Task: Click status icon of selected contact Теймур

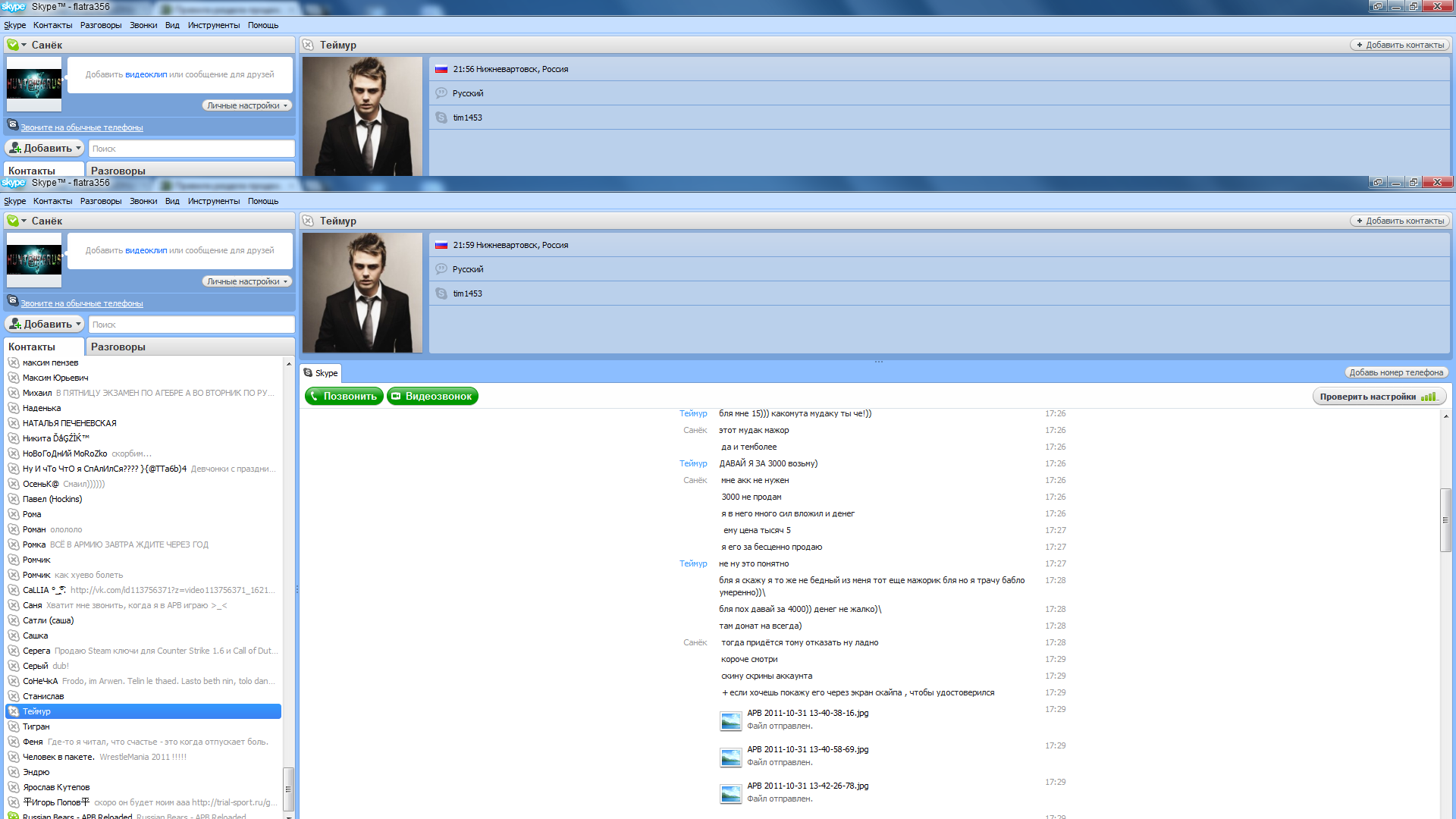Action: (x=14, y=711)
